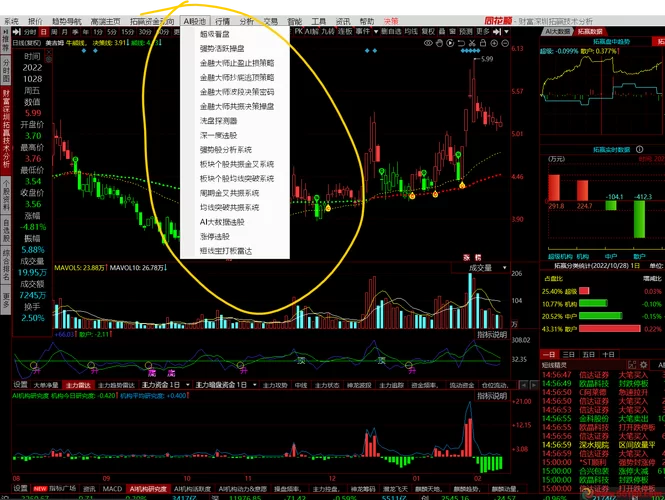
Task: Click 设置 button on bottom tab row
Action: 20,489
